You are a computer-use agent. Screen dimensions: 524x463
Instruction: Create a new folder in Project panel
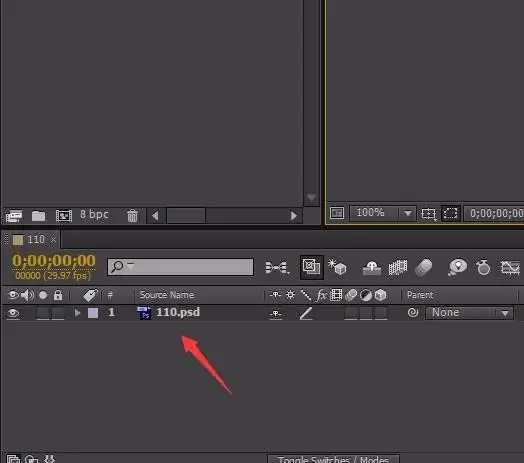click(x=38, y=216)
